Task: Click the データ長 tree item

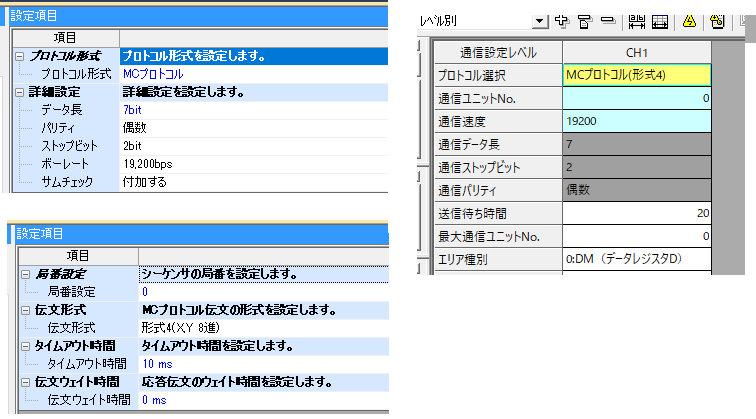Action: pyautogui.click(x=61, y=110)
